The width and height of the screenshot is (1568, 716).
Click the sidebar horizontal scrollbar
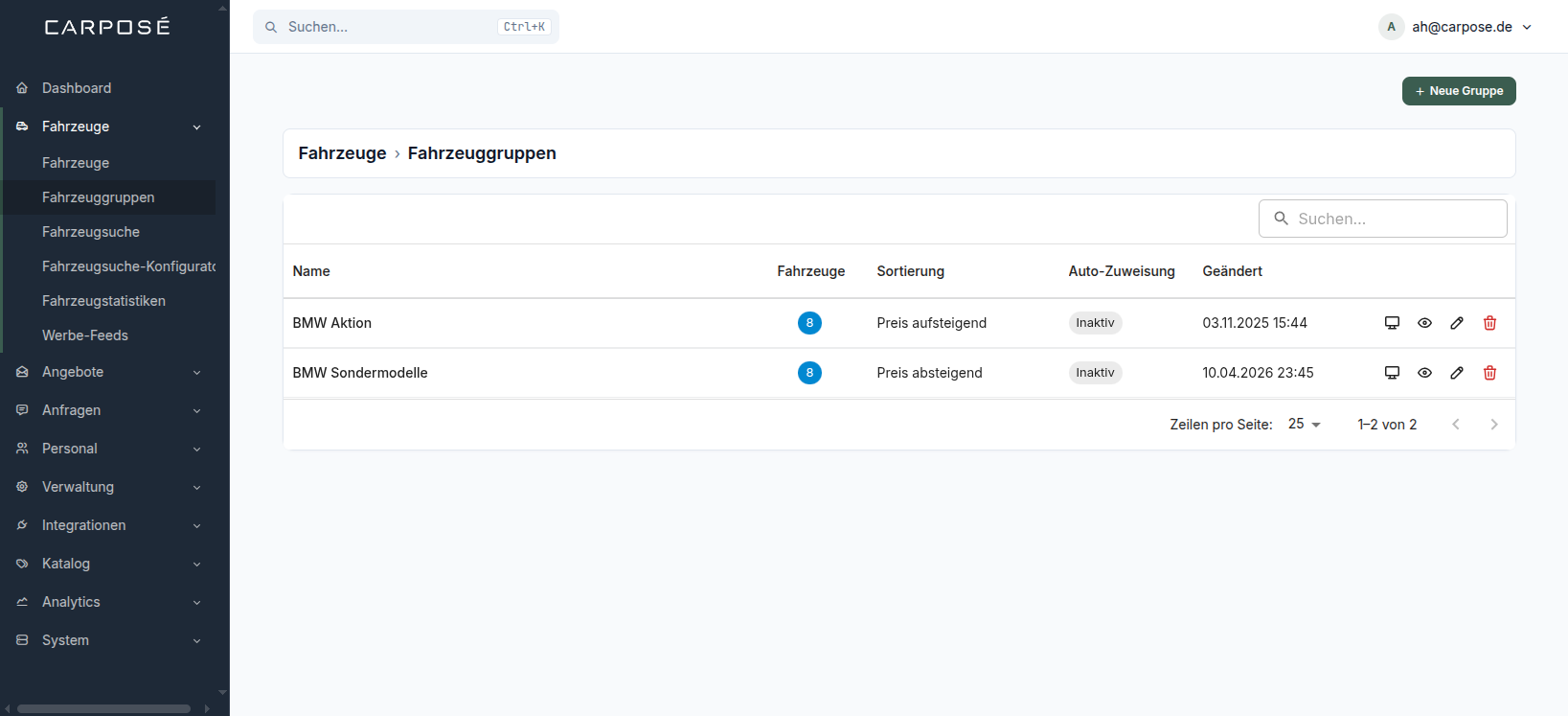click(103, 709)
